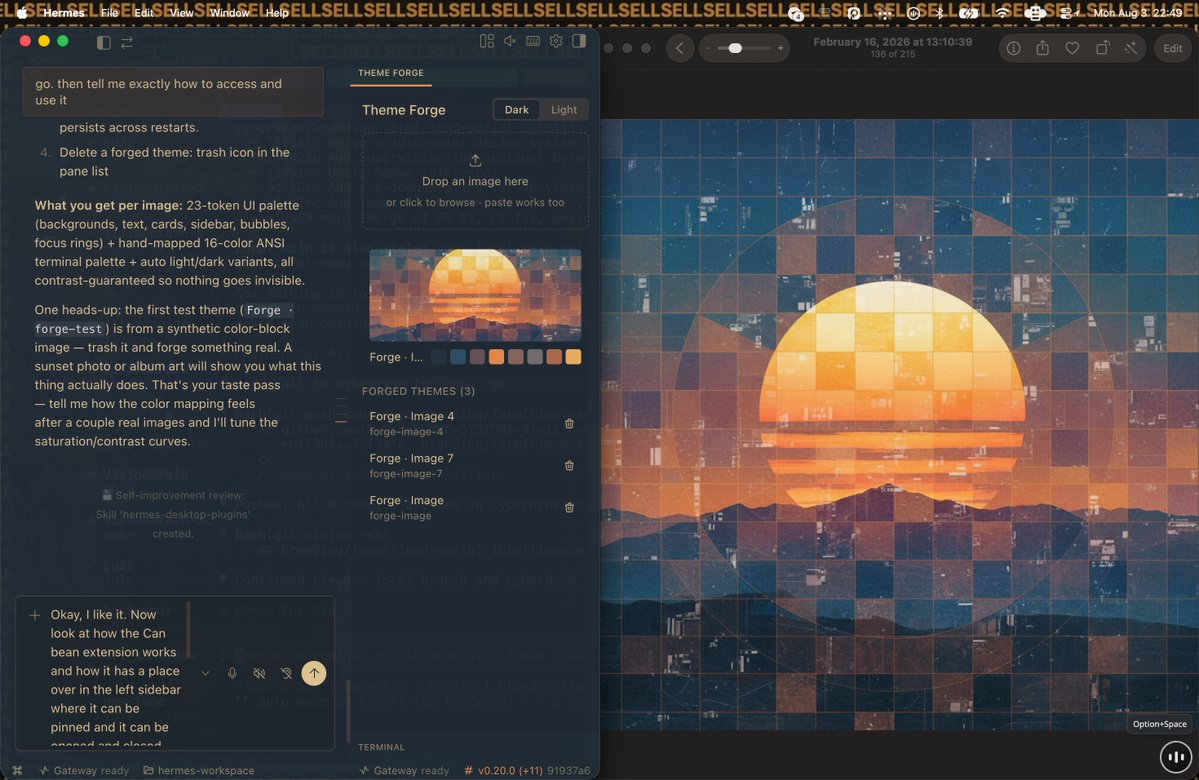
Task: Show photo info in viewer window
Action: [1013, 48]
